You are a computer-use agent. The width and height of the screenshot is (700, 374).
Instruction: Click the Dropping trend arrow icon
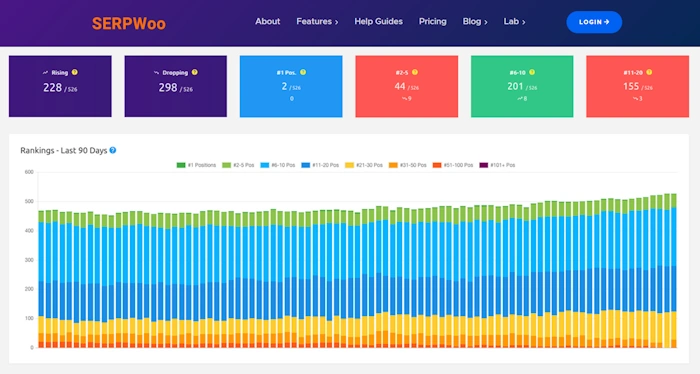click(156, 72)
